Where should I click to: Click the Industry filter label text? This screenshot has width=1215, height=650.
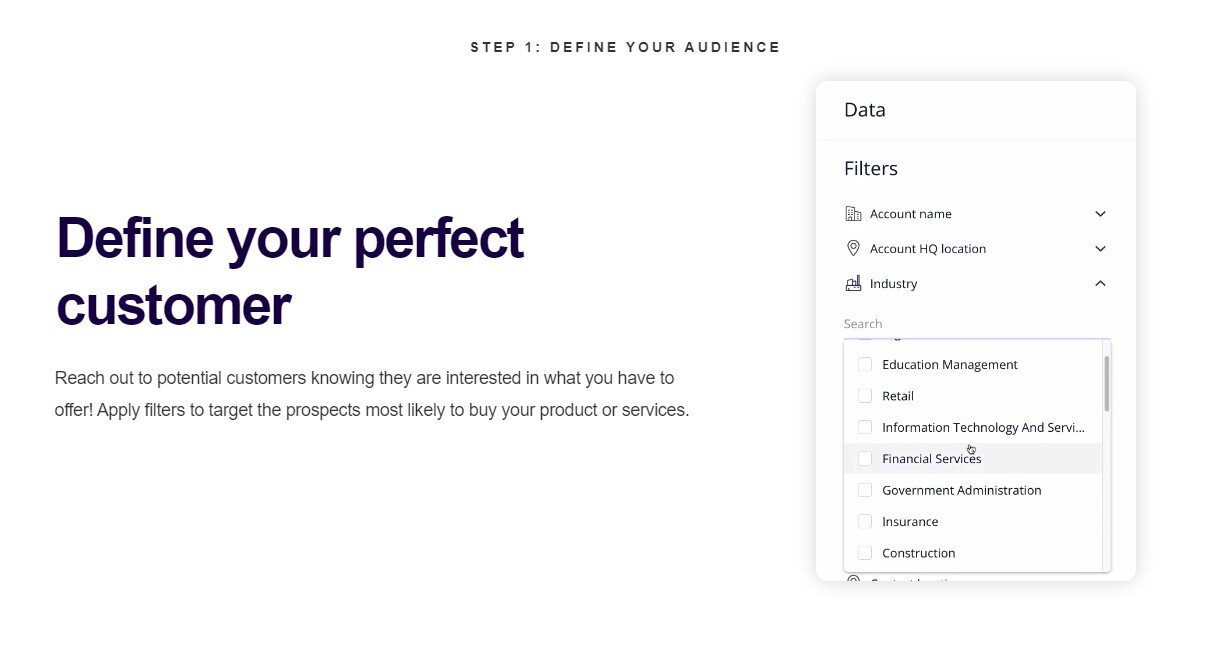[x=893, y=284]
